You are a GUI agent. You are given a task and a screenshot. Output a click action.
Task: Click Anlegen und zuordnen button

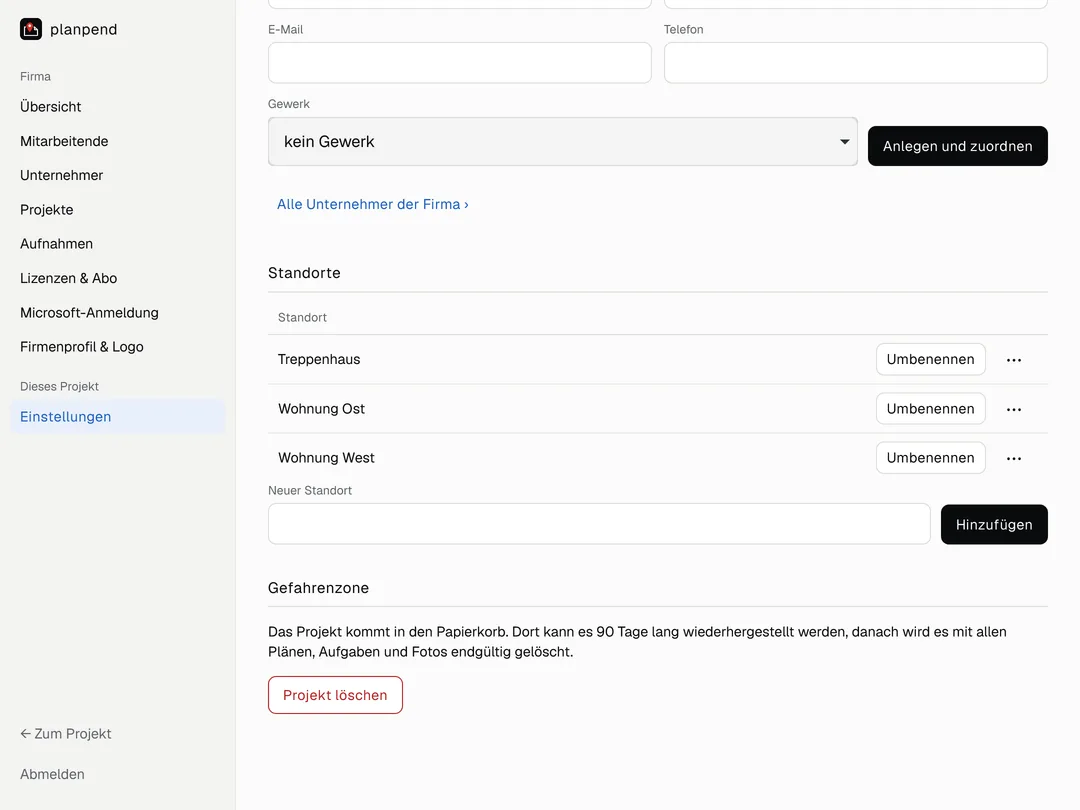tap(957, 146)
